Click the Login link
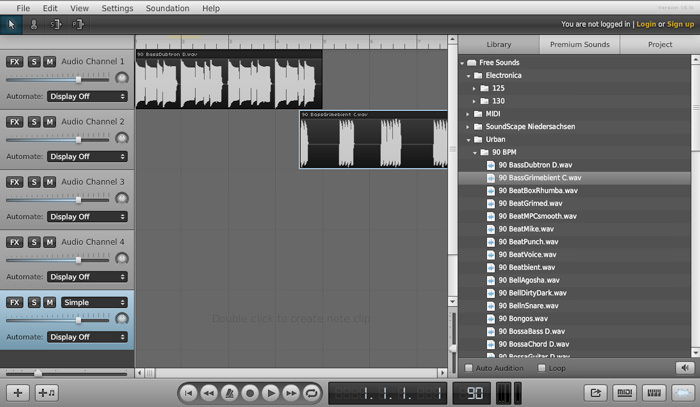700x407 pixels. click(646, 24)
